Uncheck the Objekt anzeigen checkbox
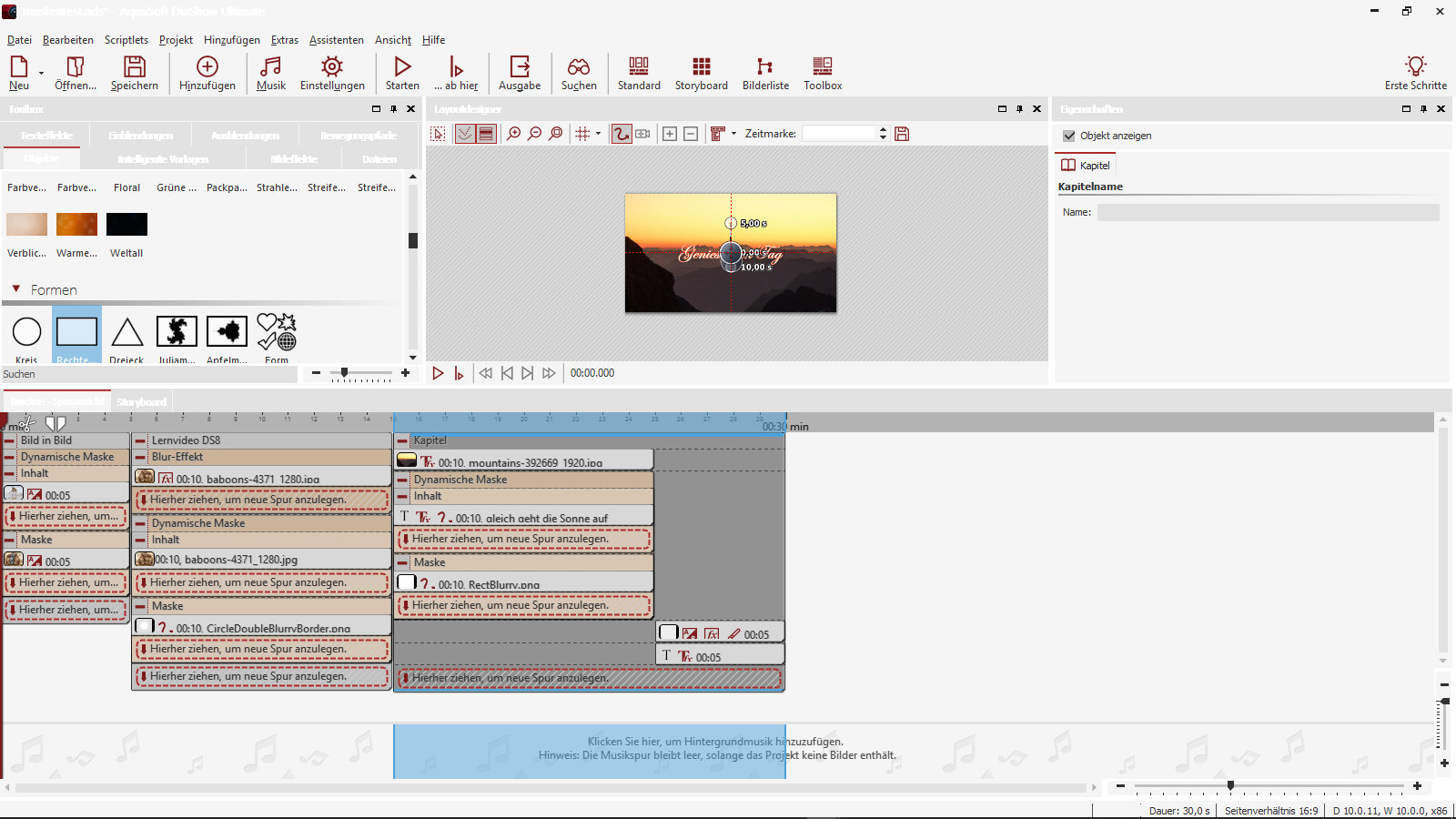This screenshot has width=1456, height=819. (x=1069, y=136)
